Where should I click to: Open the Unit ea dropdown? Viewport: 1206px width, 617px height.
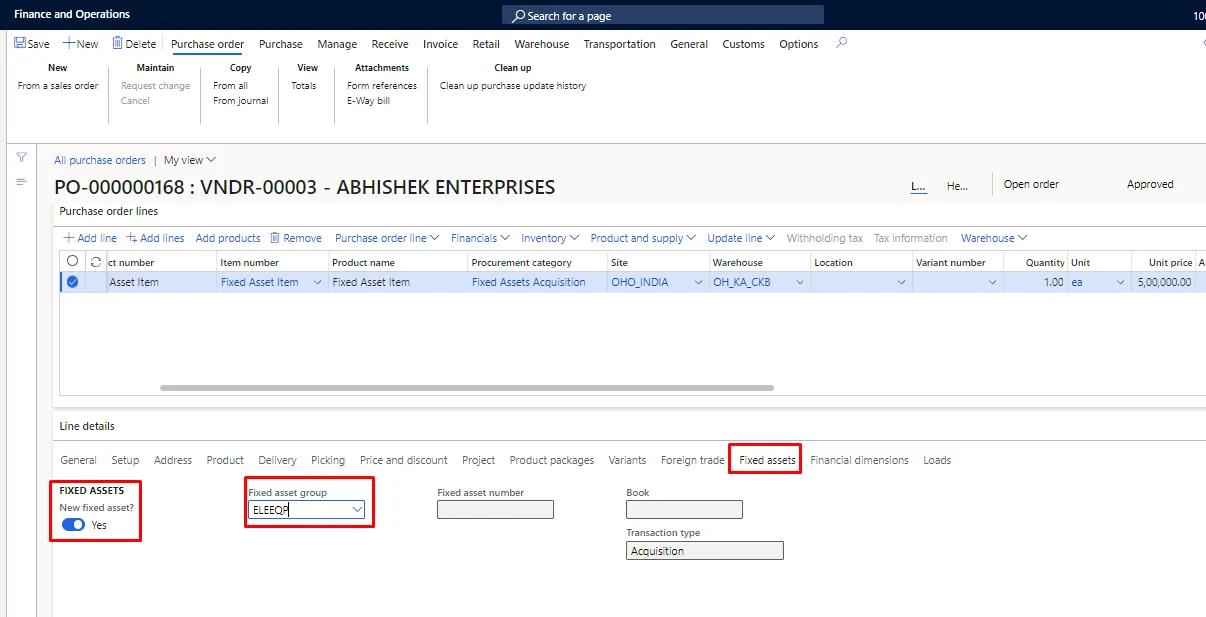[1120, 283]
